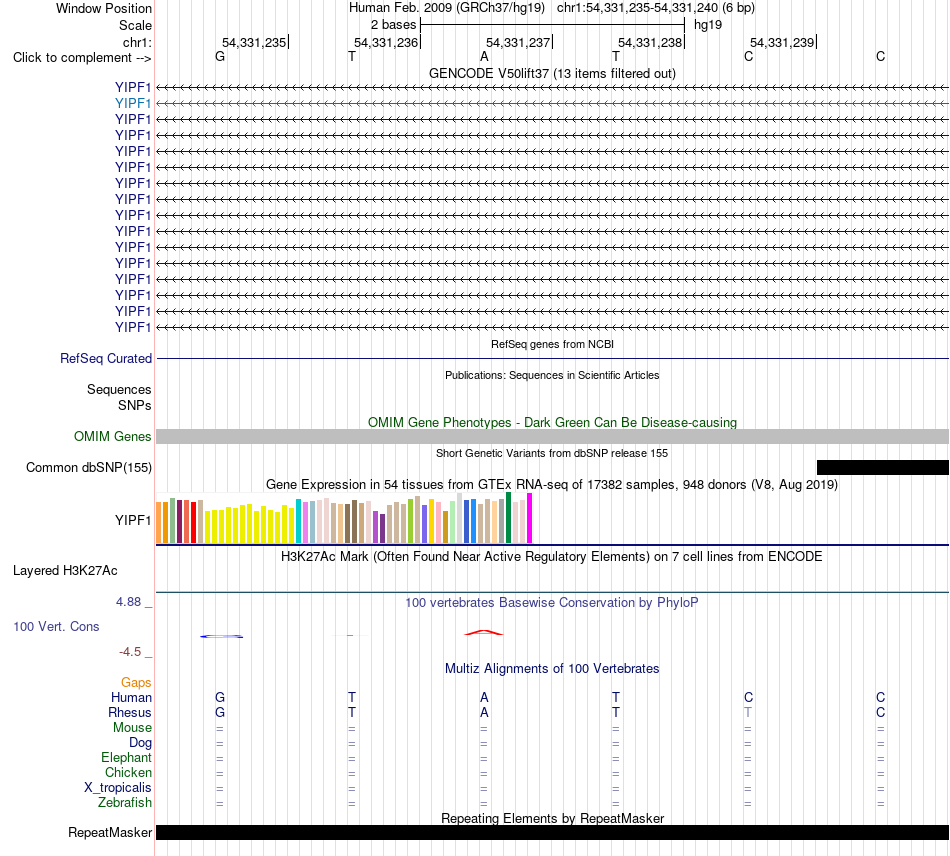Open 'Repeating Elements by RepeatMasker' title
This screenshot has width=950, height=856.
click(552, 818)
